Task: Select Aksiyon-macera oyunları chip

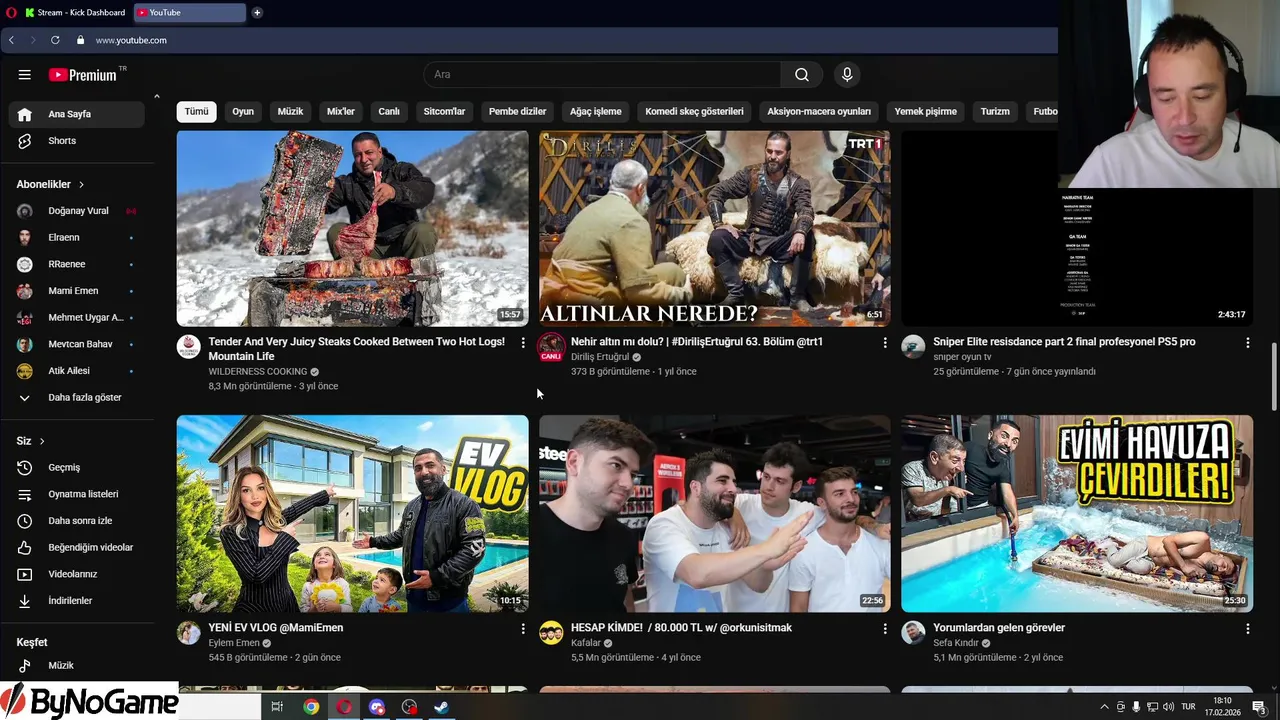Action: 819,112
